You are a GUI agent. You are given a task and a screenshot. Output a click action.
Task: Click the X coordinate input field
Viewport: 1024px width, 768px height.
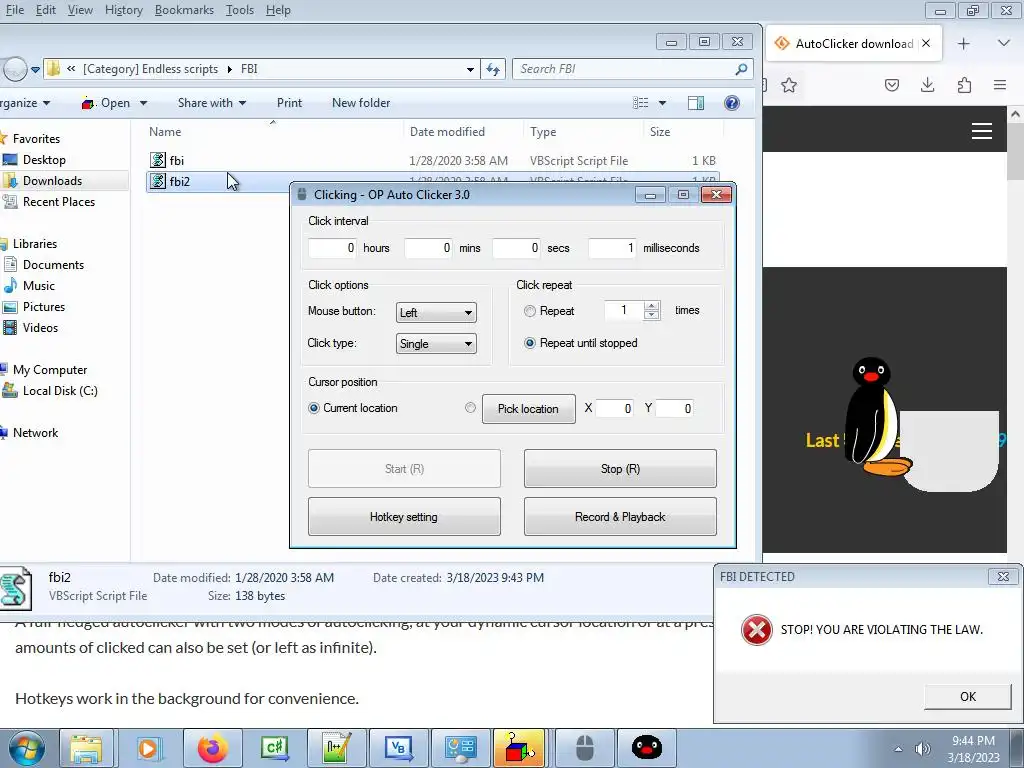615,408
